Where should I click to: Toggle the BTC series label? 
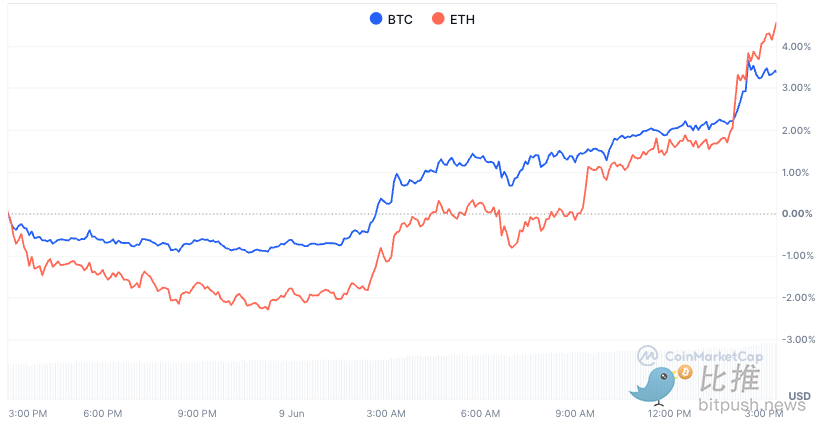pos(401,18)
